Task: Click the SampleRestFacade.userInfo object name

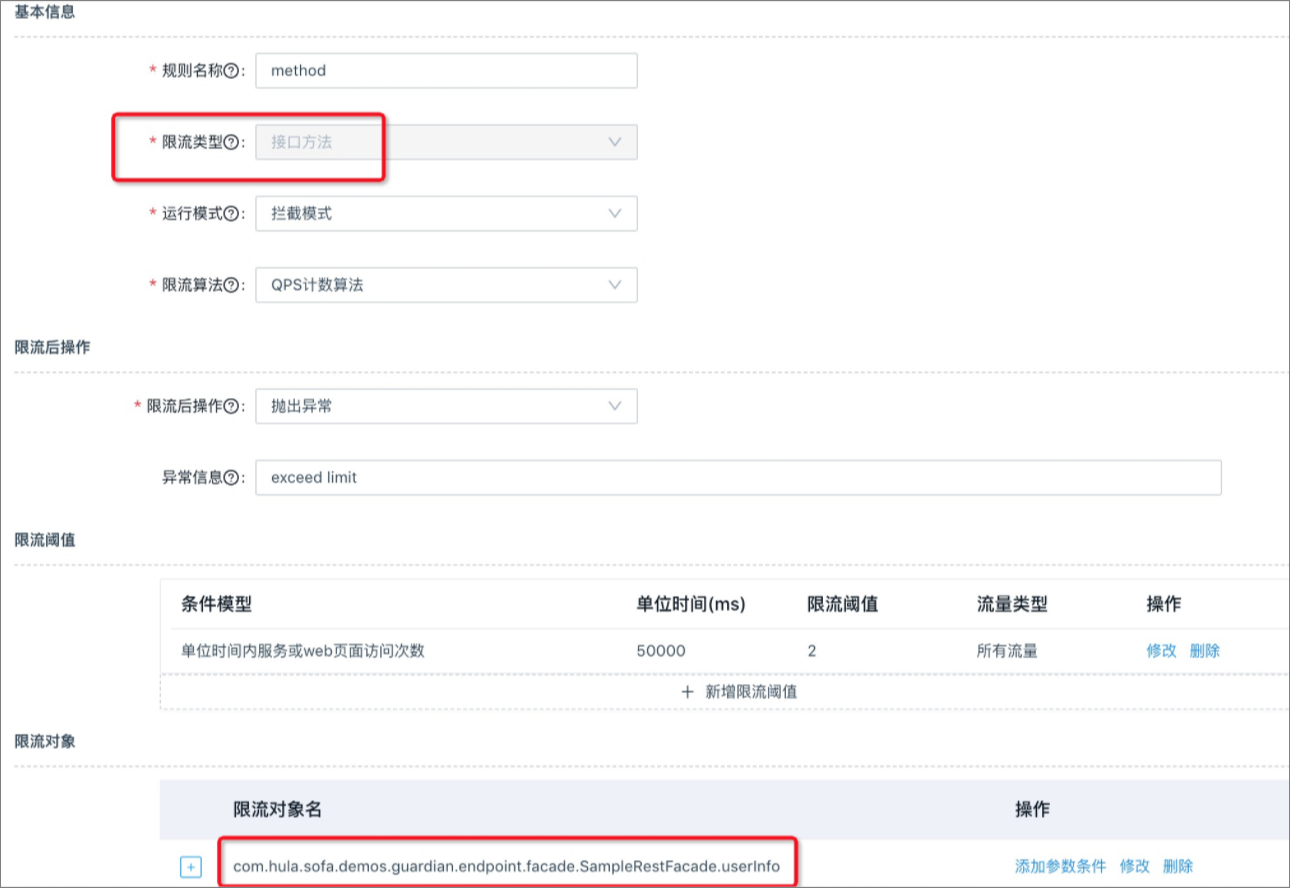Action: click(x=506, y=866)
